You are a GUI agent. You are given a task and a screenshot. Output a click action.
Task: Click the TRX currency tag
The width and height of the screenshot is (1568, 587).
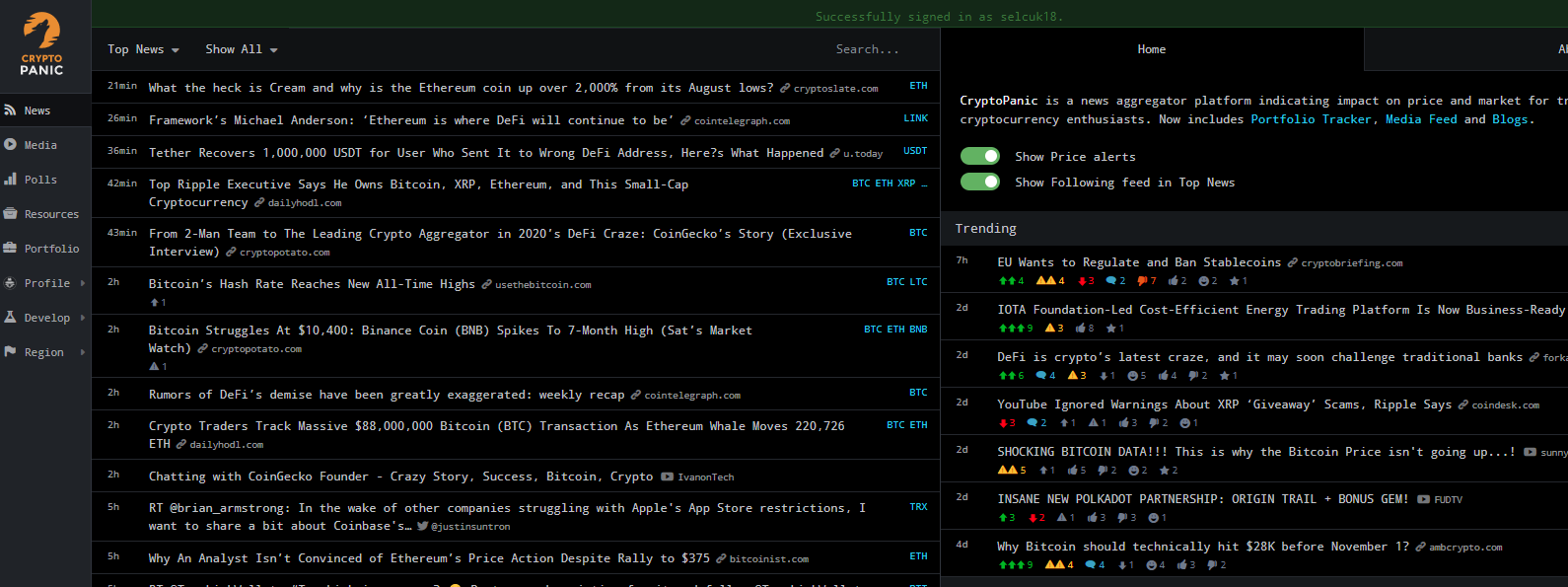[x=919, y=507]
